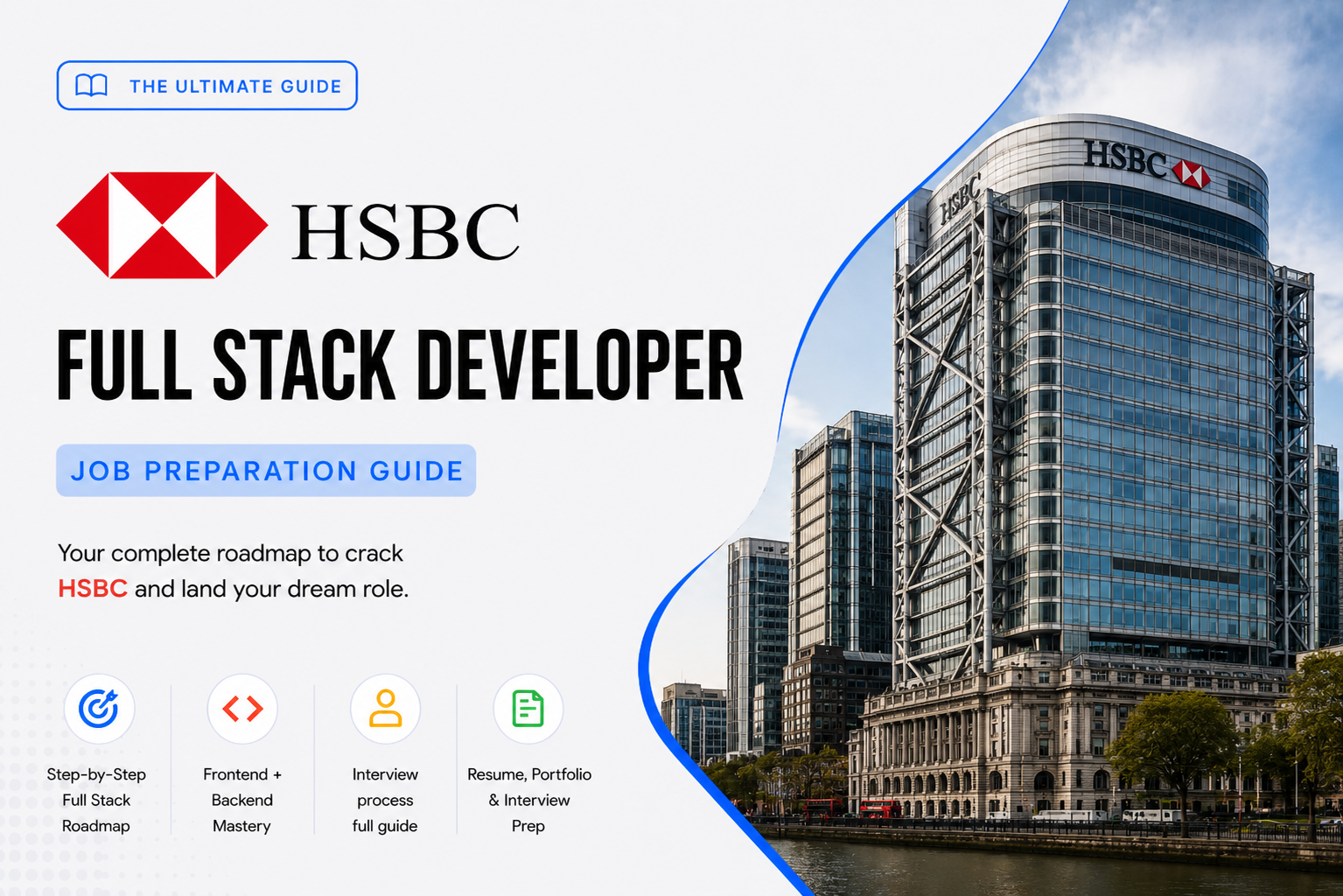Click the JOB PREPARATION GUIDE label
This screenshot has height=896, width=1343.
pos(266,471)
